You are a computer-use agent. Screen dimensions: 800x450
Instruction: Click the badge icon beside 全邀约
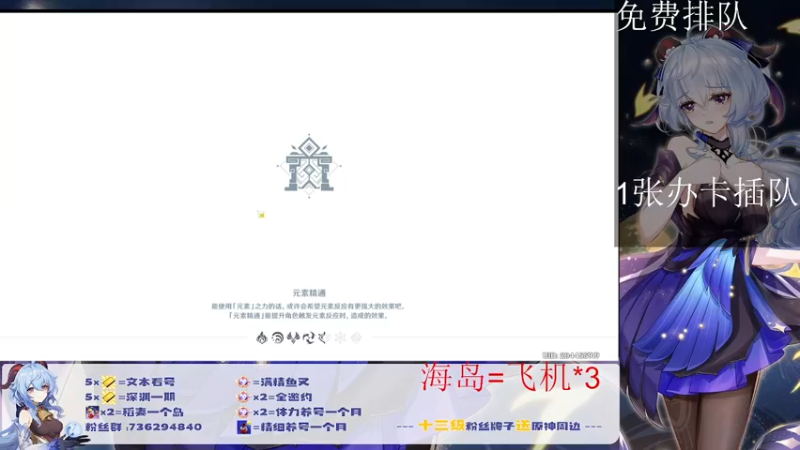[x=243, y=397]
